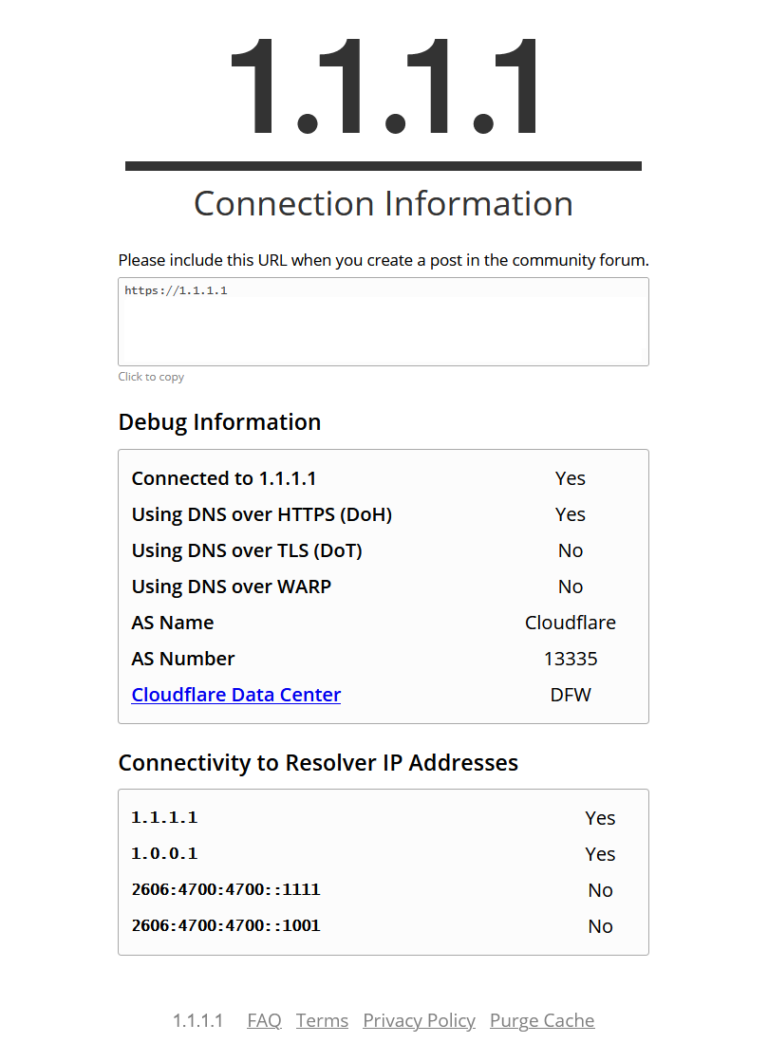Click the DFW data center code
The width and height of the screenshot is (768, 1043).
(570, 694)
